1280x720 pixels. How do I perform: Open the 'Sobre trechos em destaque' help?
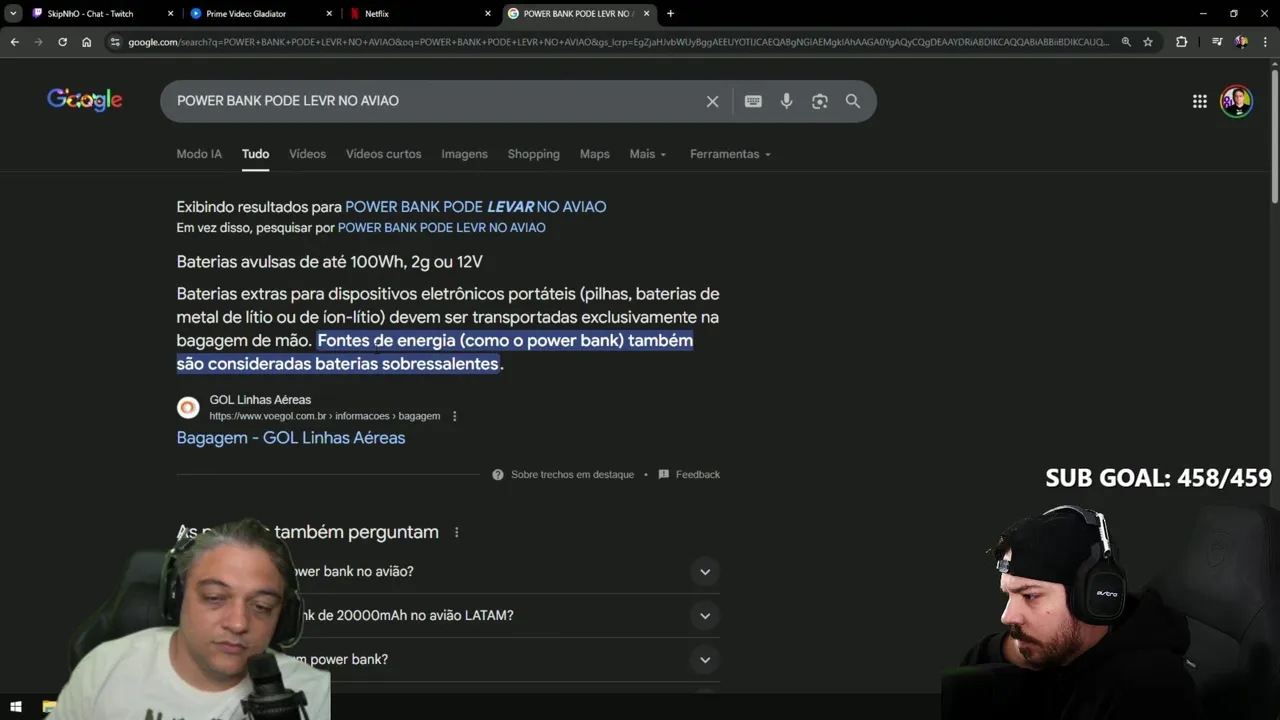[x=498, y=475]
